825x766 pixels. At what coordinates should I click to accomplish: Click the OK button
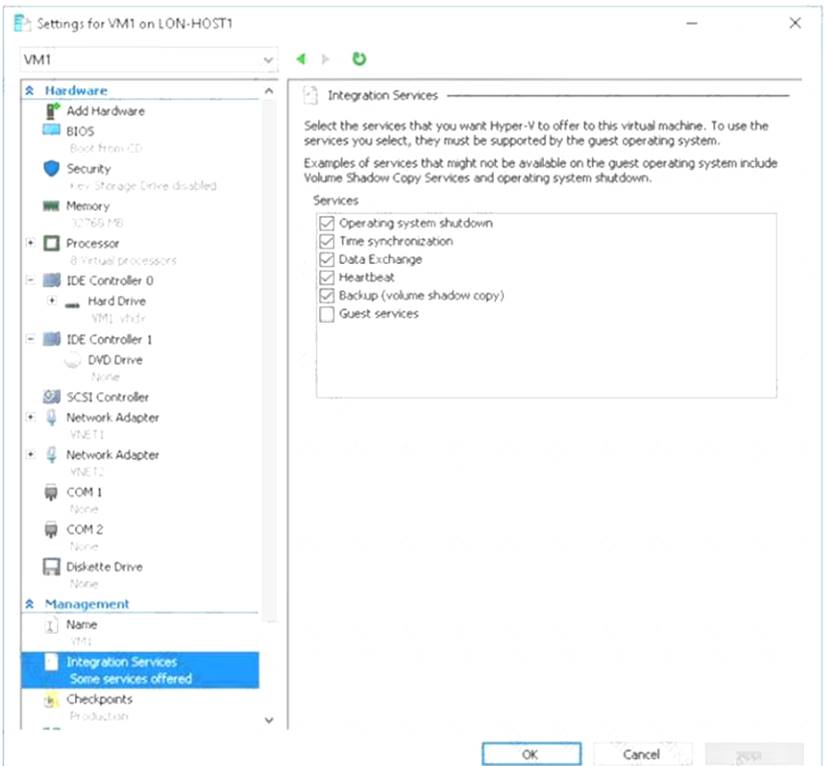pyautogui.click(x=531, y=754)
